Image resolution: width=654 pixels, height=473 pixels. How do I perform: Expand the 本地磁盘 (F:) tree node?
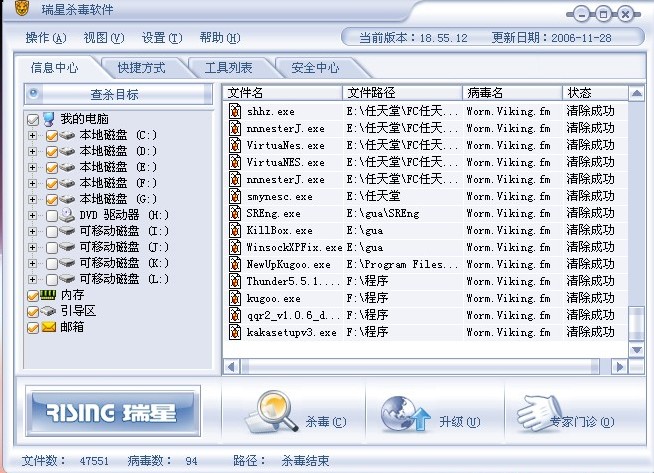click(32, 184)
